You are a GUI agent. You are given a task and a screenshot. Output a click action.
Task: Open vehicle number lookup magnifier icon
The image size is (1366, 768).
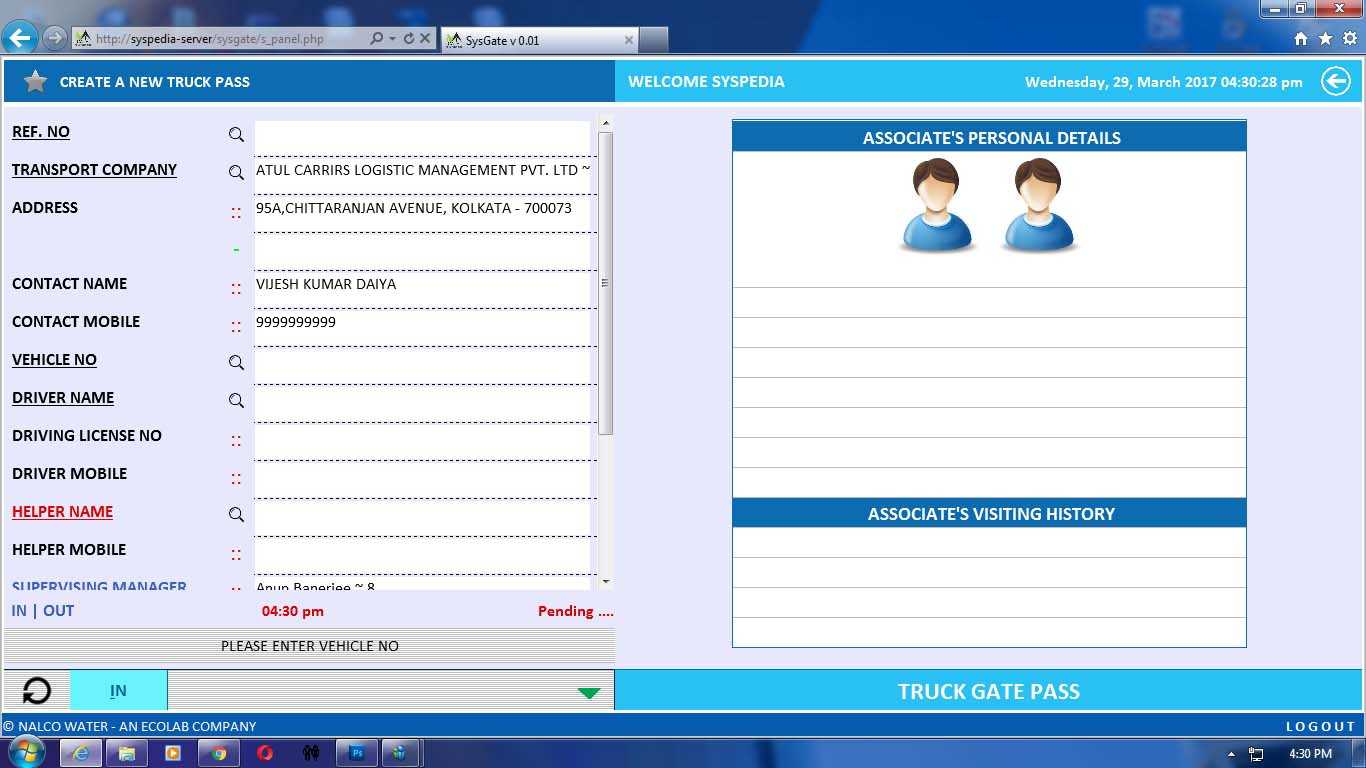click(236, 362)
